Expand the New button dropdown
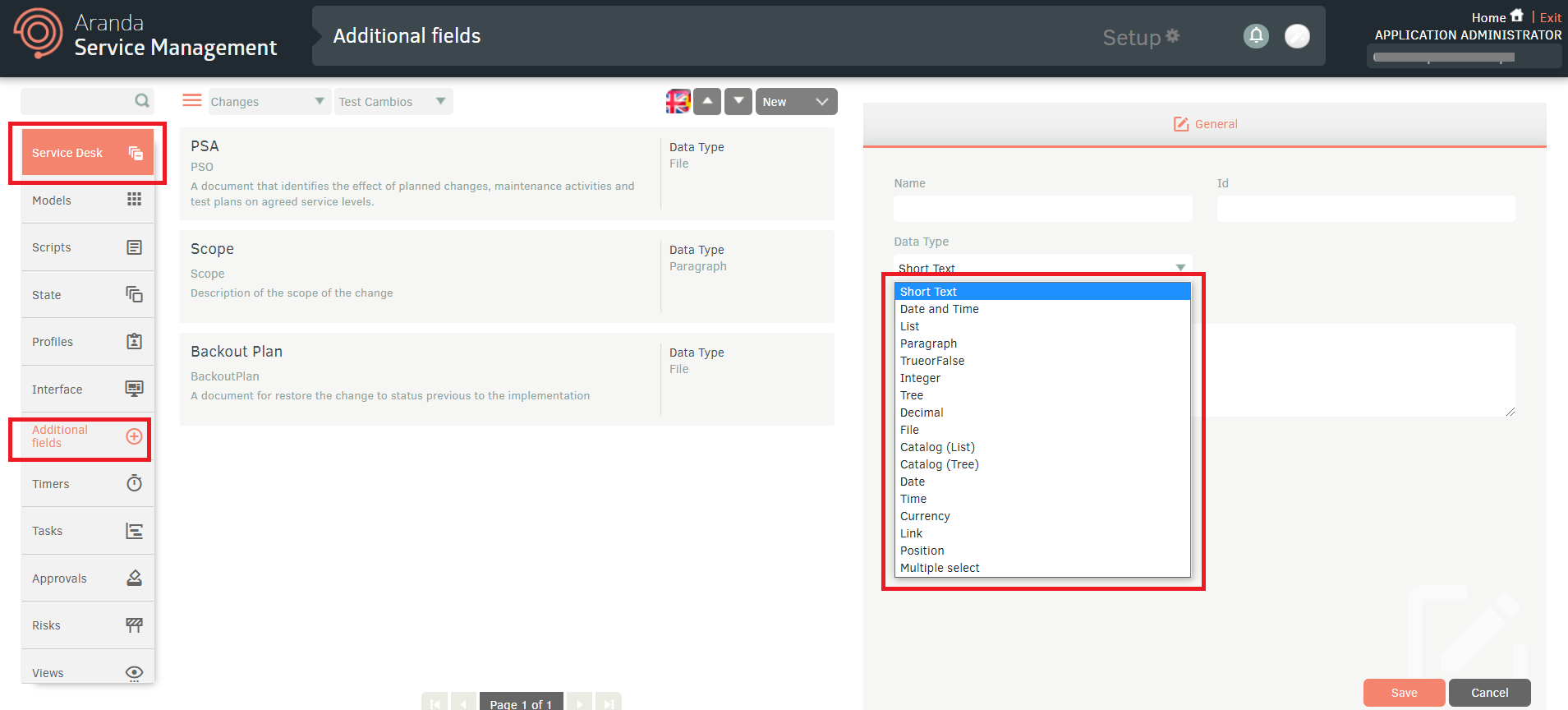The width and height of the screenshot is (1568, 710). coord(821,102)
